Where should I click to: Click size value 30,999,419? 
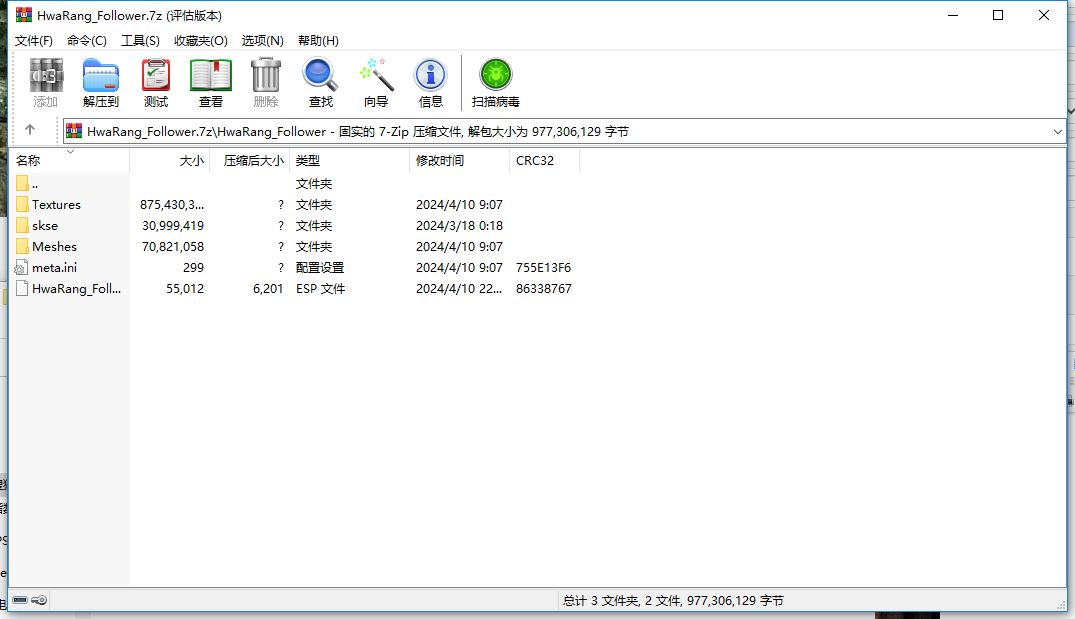pyautogui.click(x=173, y=226)
